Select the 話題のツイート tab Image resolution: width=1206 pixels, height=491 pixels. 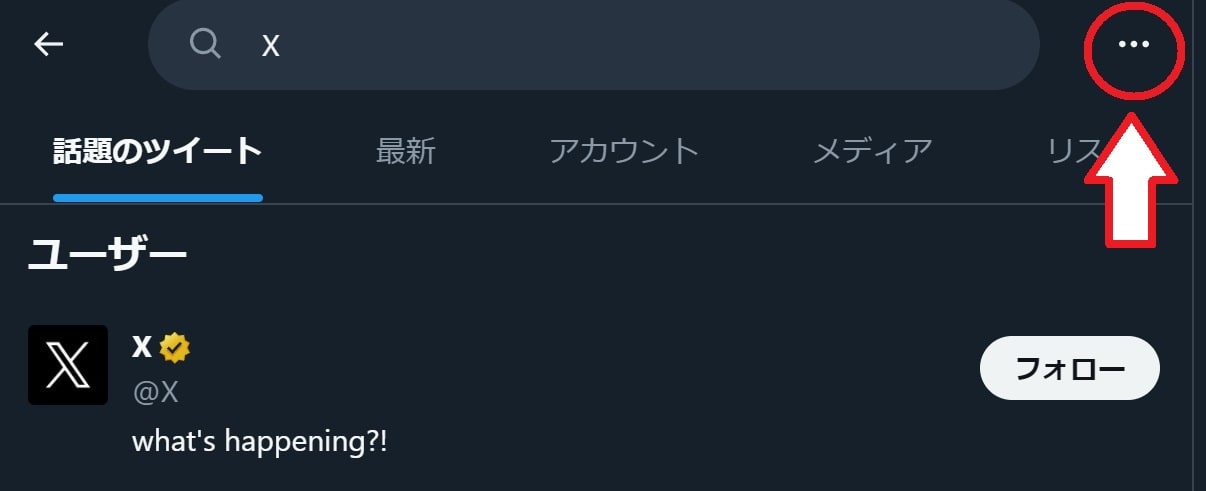coord(157,151)
